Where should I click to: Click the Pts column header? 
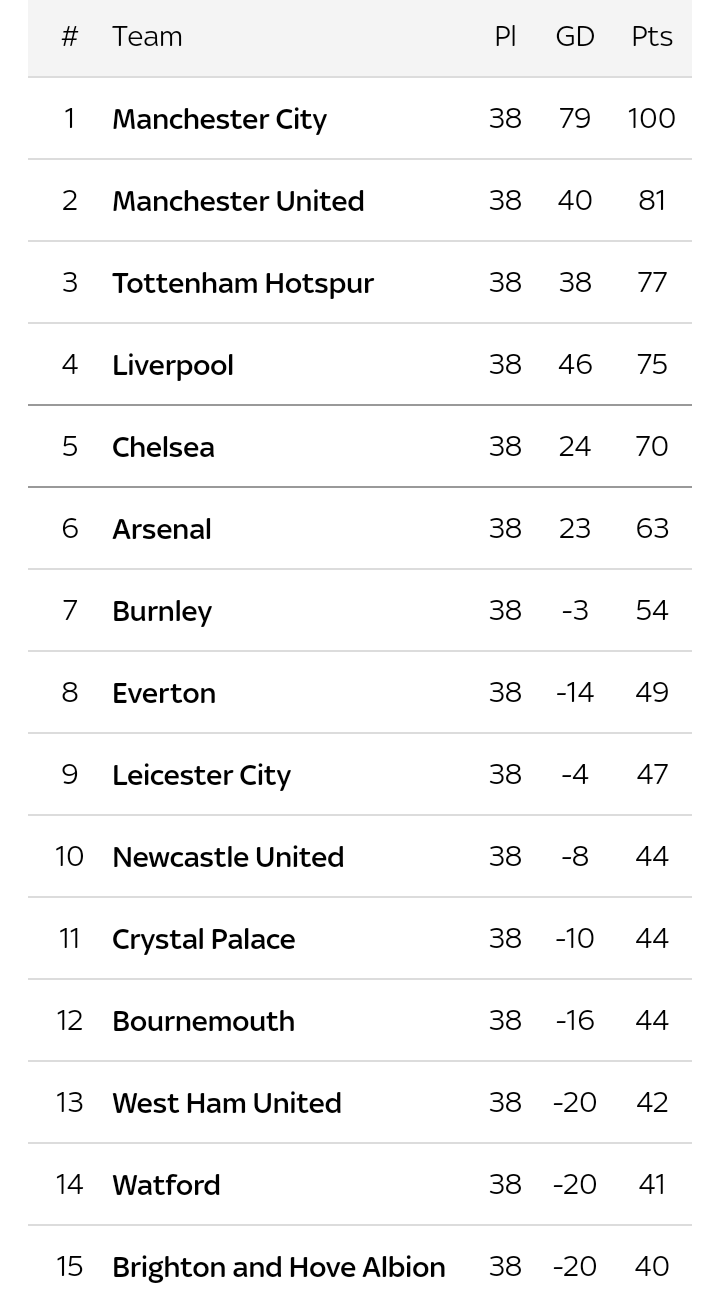coord(652,37)
